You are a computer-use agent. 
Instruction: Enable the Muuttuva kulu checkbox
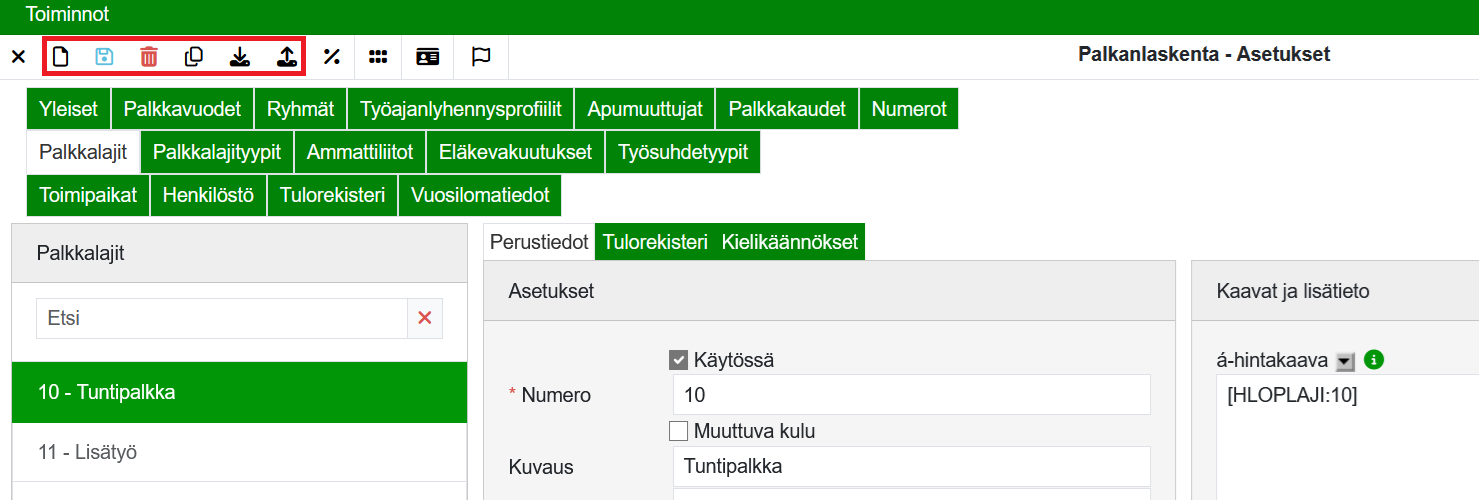pos(678,431)
